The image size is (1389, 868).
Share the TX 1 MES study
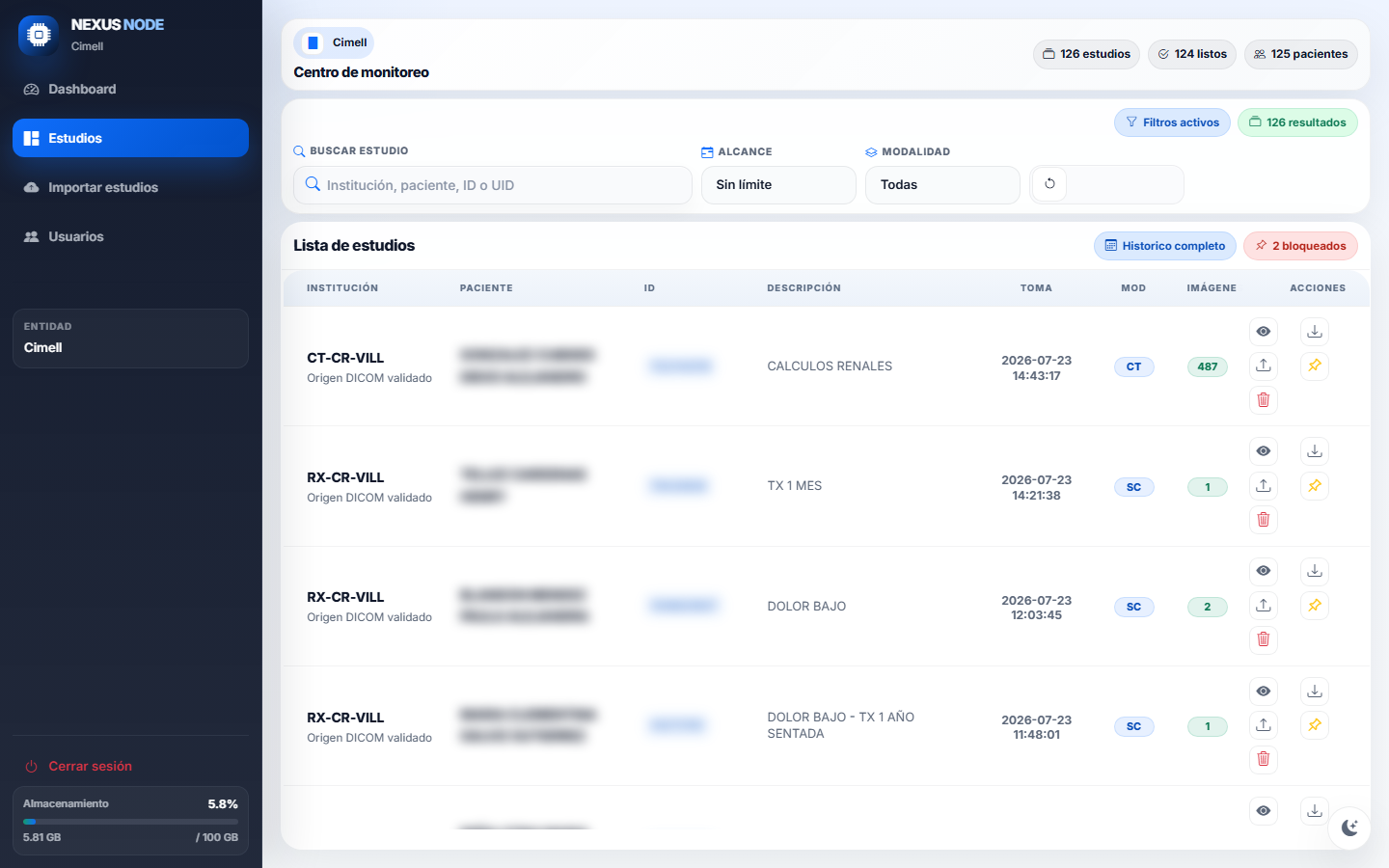[1264, 485]
